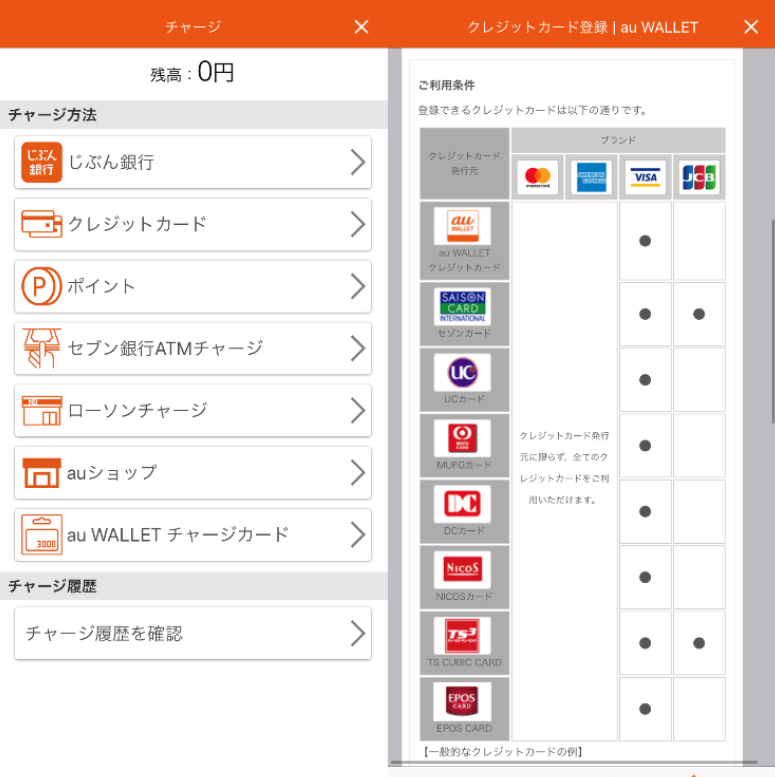Click the 一般的なクレジットカードの例 text
This screenshot has height=777, width=775.
(x=503, y=752)
